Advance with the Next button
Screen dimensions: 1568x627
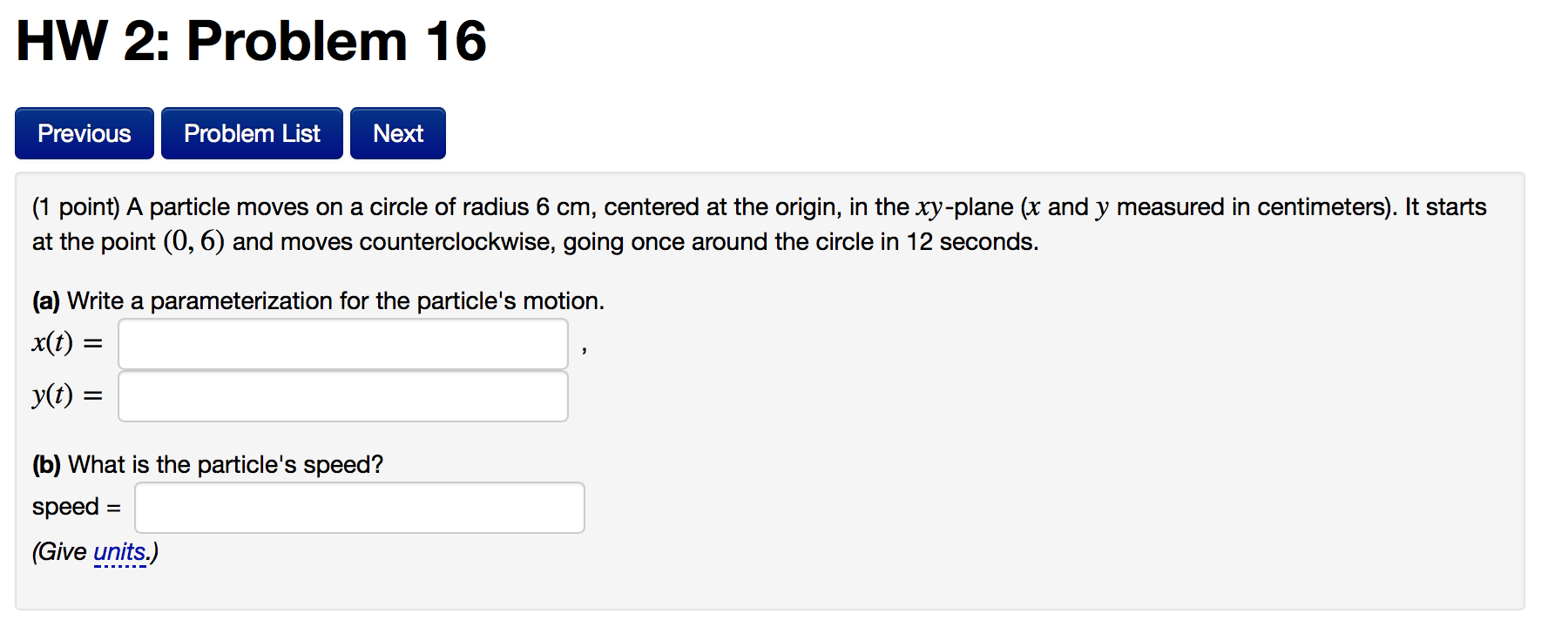click(397, 132)
